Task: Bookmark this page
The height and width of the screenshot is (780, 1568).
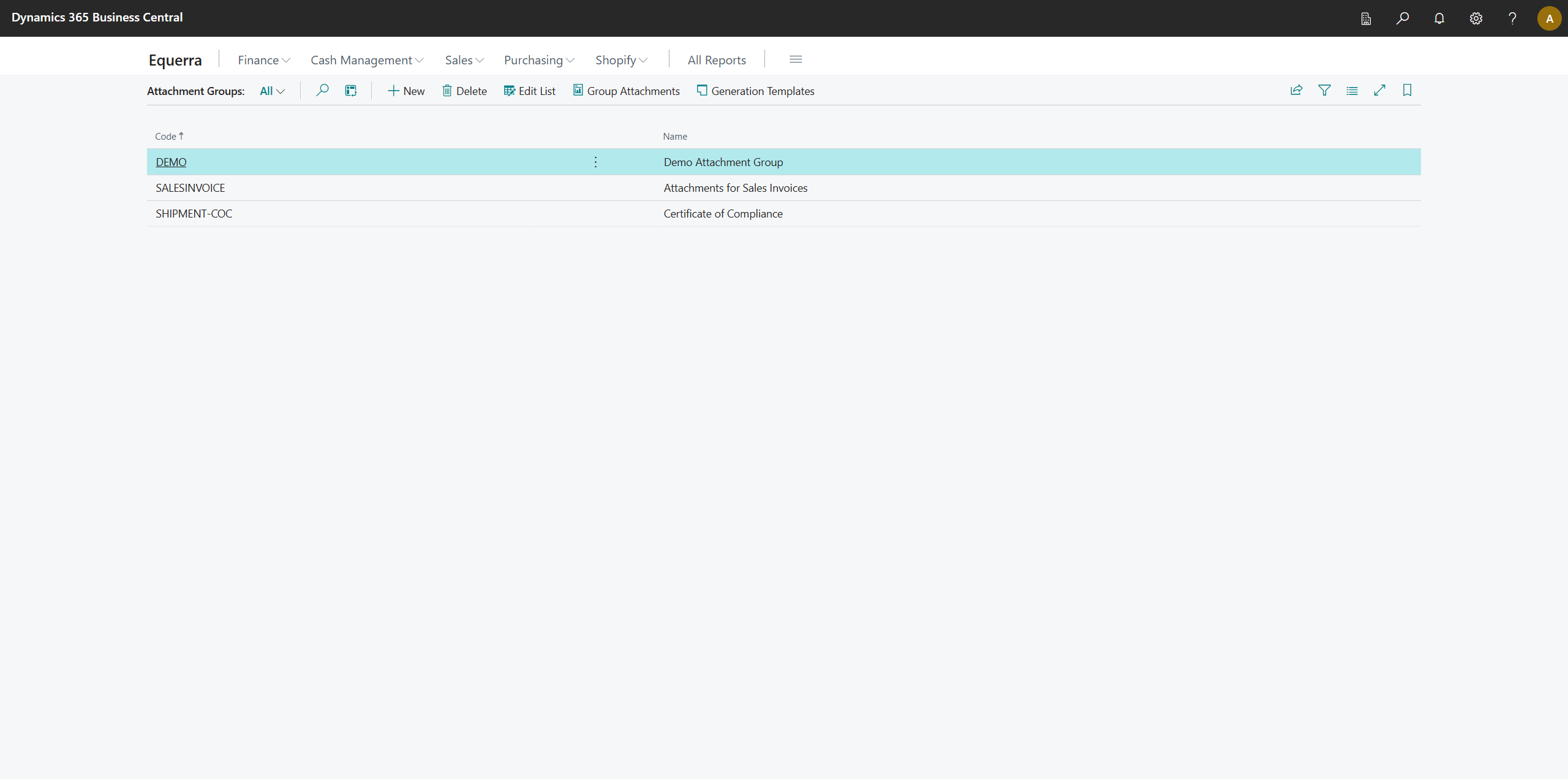Action: click(1407, 91)
